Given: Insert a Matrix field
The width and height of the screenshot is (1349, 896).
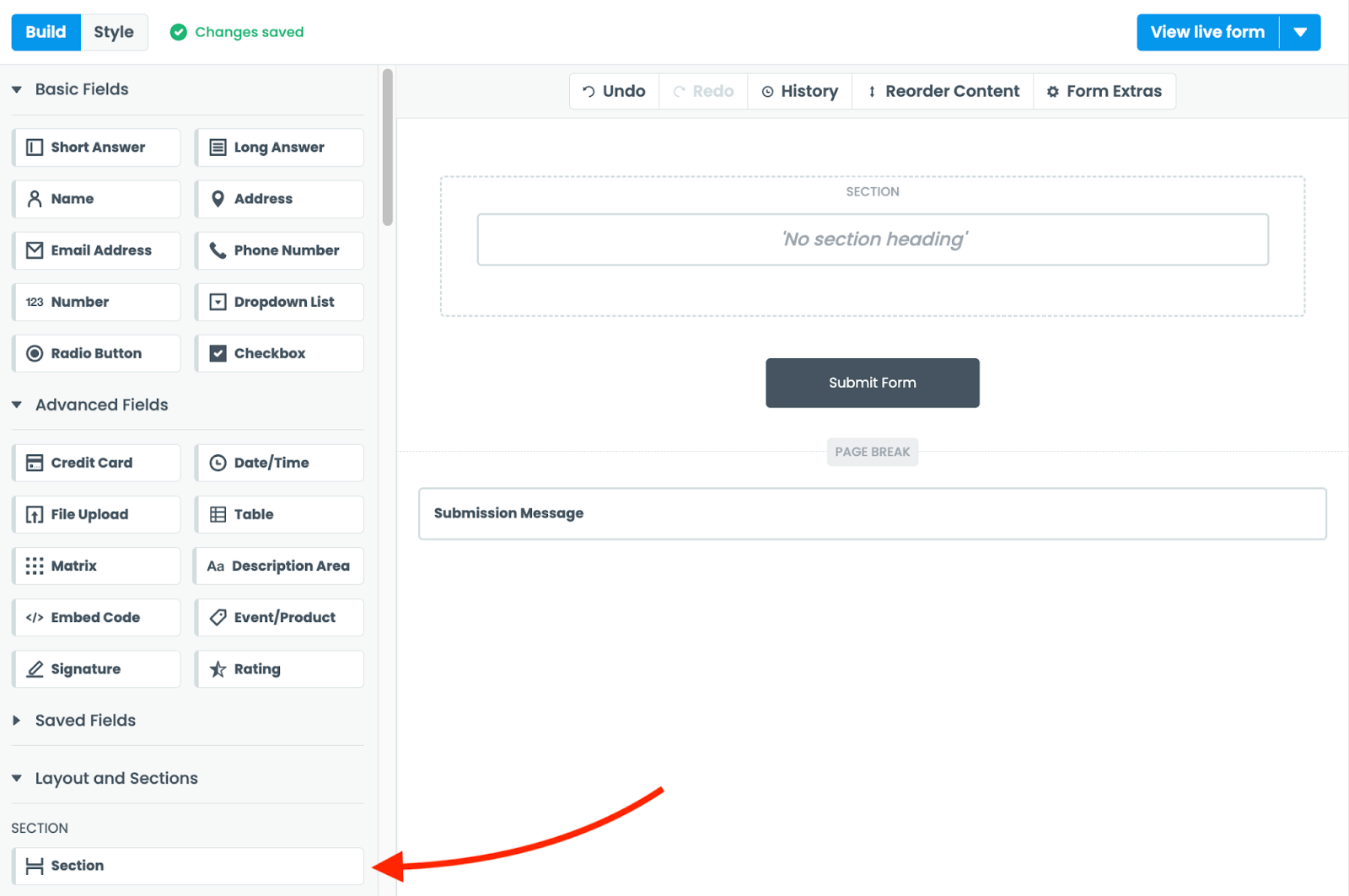Looking at the screenshot, I should point(97,566).
